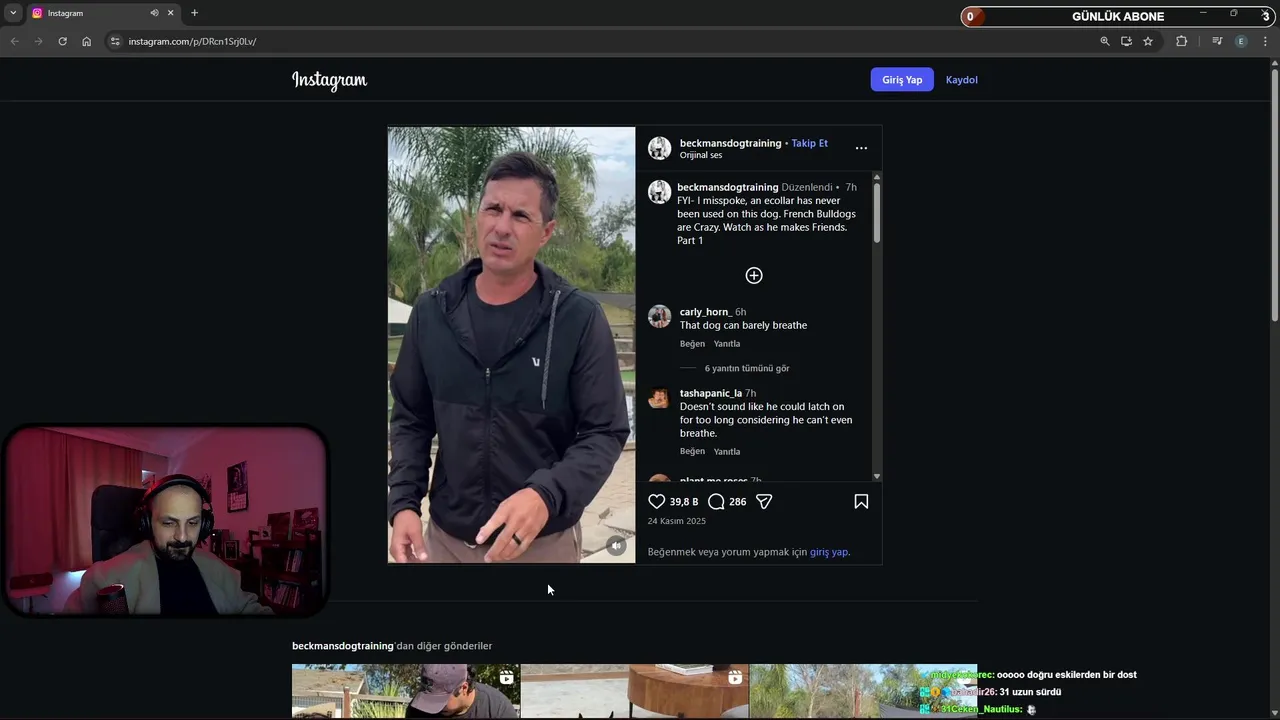Open tashapanic_la profile avatar
This screenshot has width=1280, height=720.
(x=659, y=397)
